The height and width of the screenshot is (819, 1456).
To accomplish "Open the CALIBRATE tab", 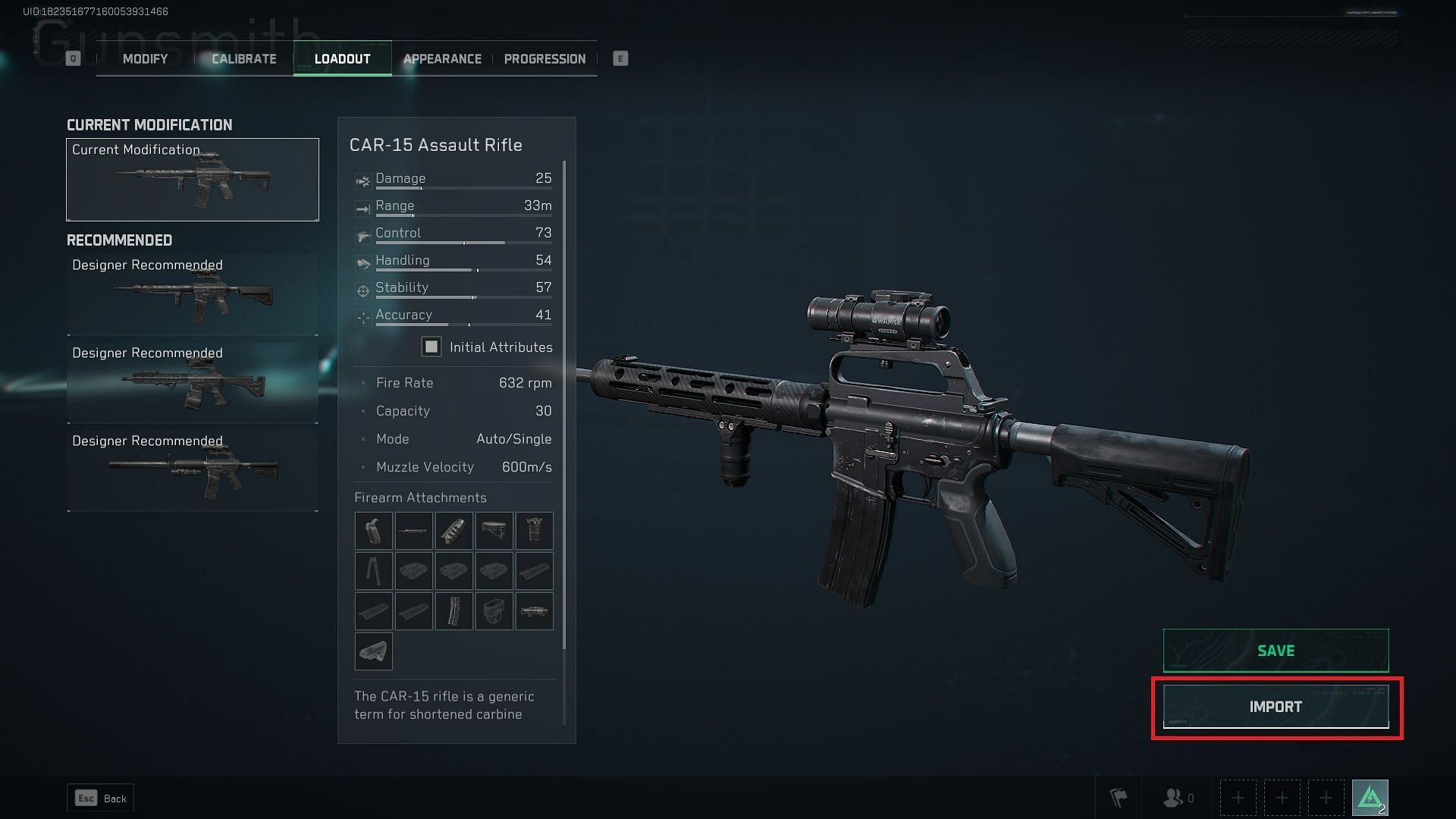I will [243, 58].
